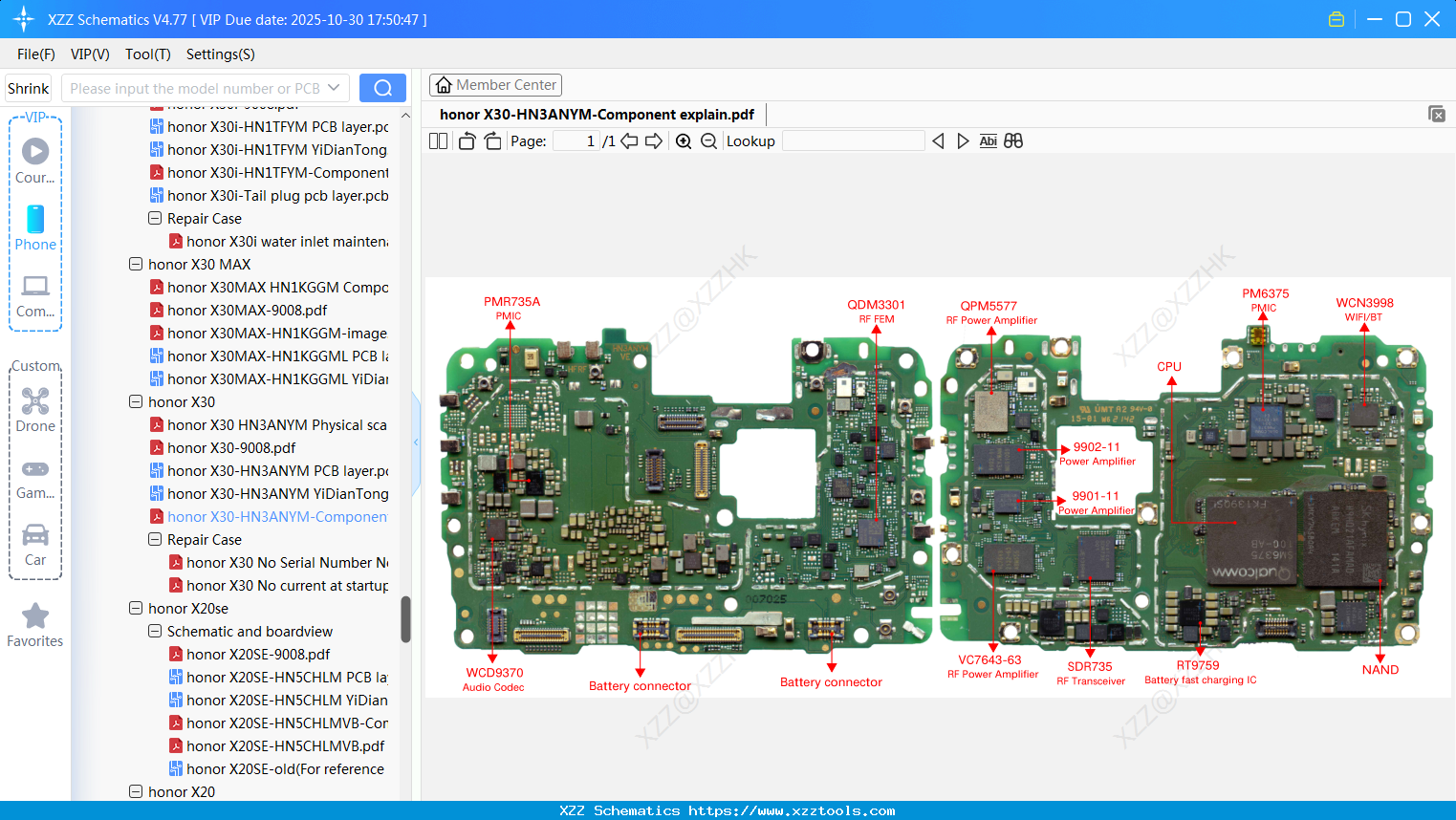Open honor X20SE-9008.pdf

(x=258, y=654)
